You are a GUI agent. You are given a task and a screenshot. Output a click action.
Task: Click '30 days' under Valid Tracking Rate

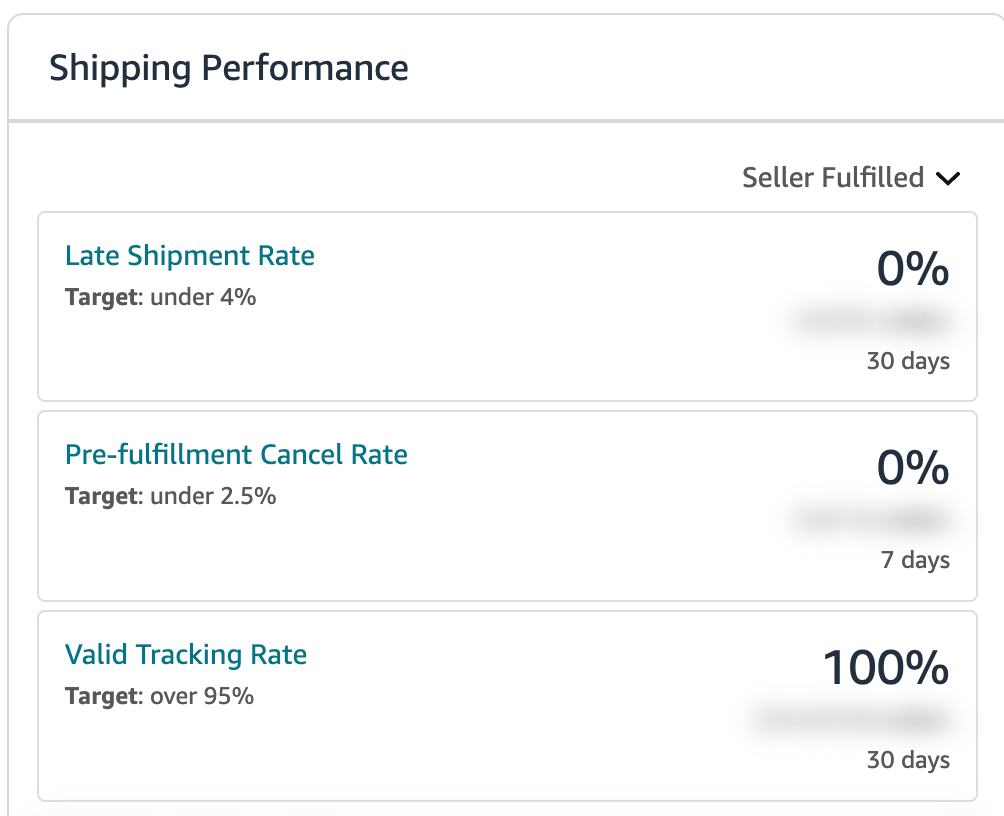(908, 760)
